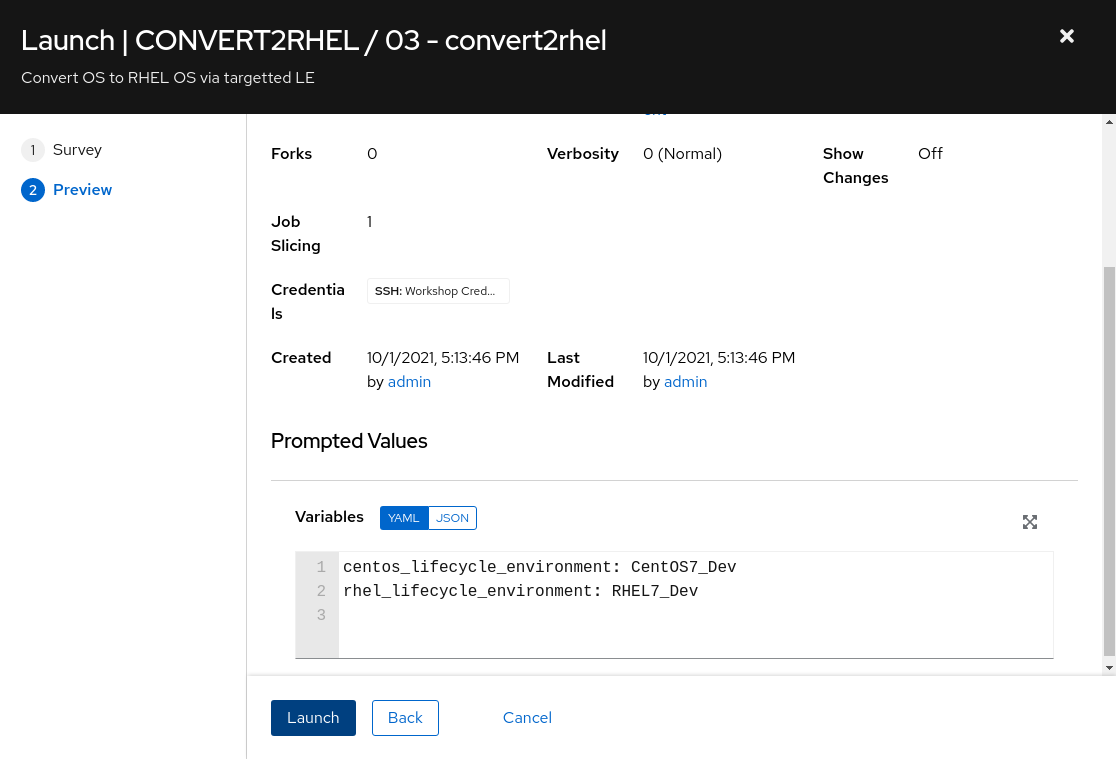Select the Preview wizard step

pyautogui.click(x=67, y=190)
